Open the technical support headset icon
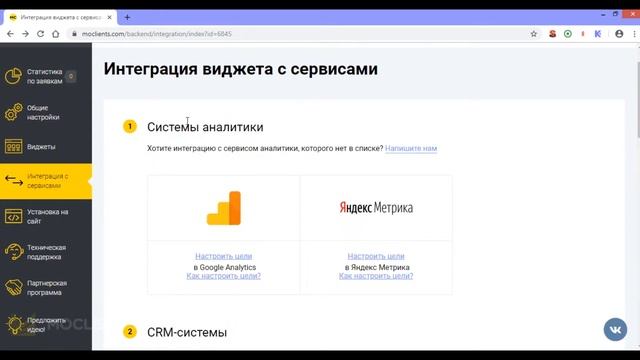 (x=13, y=252)
